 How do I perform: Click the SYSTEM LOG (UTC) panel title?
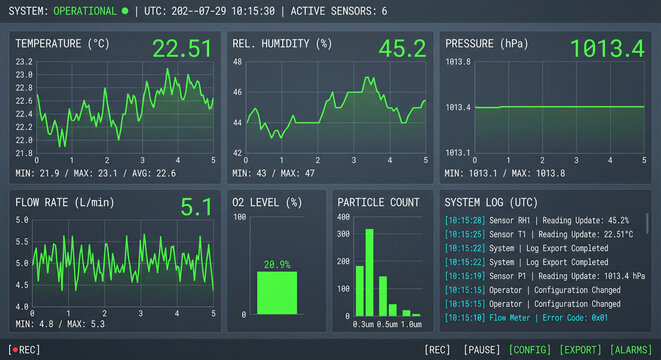tap(491, 202)
